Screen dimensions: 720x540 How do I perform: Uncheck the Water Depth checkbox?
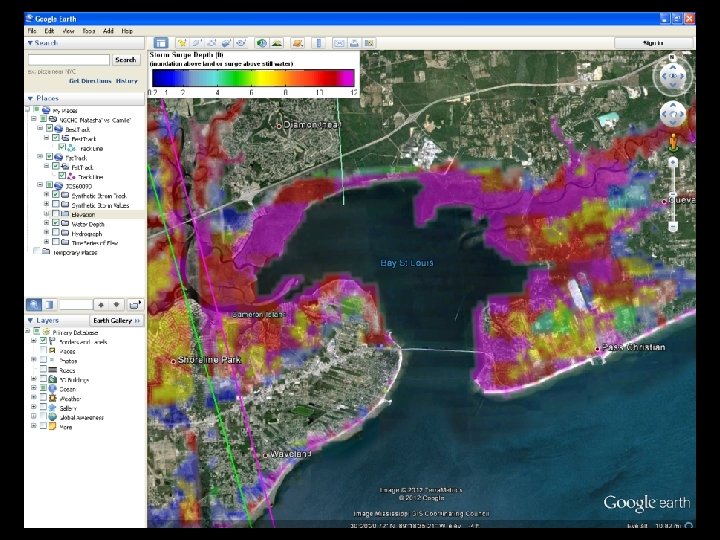[56, 224]
